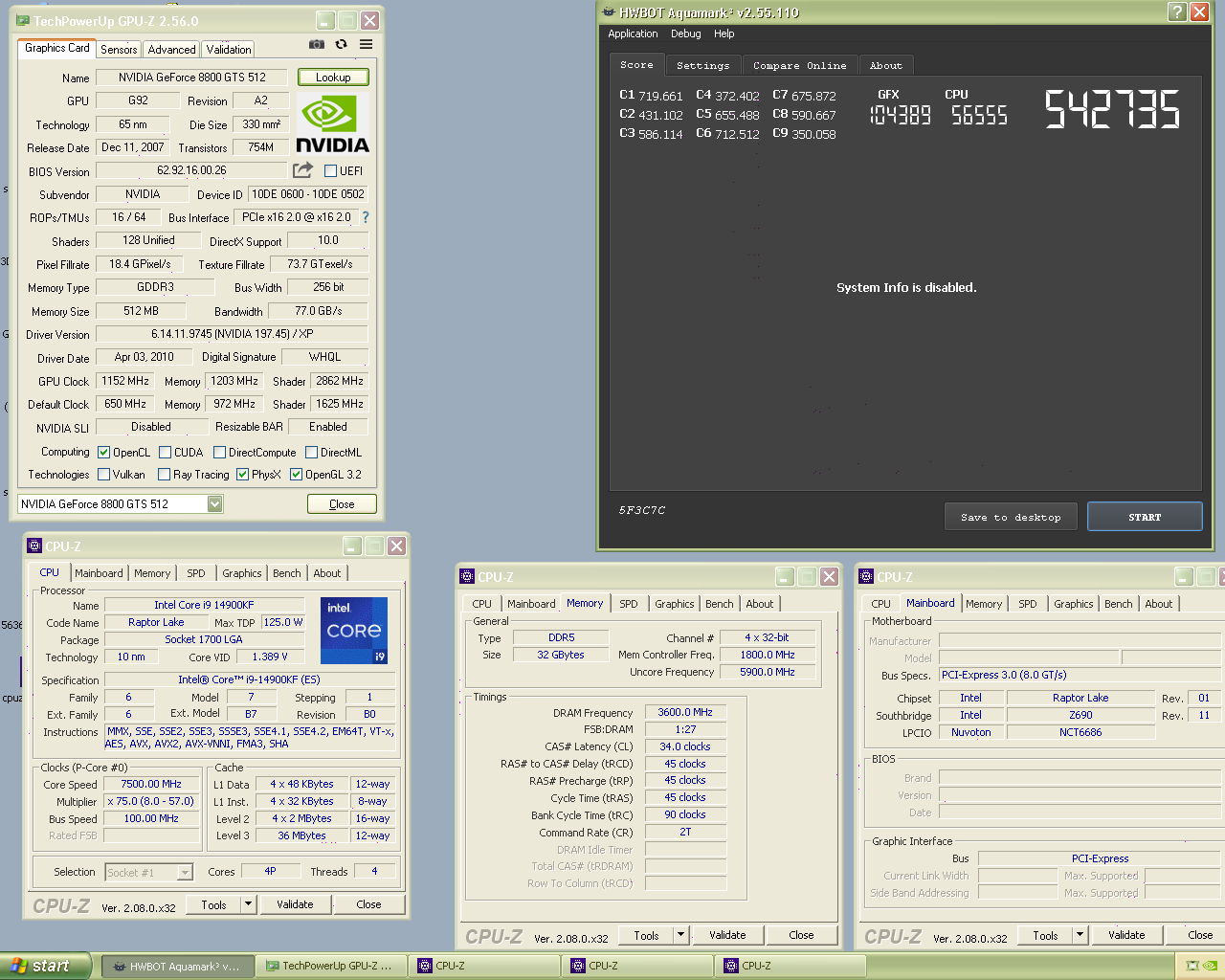Open GPU selection dropdown in GPU-Z
The image size is (1225, 980).
pos(215,504)
